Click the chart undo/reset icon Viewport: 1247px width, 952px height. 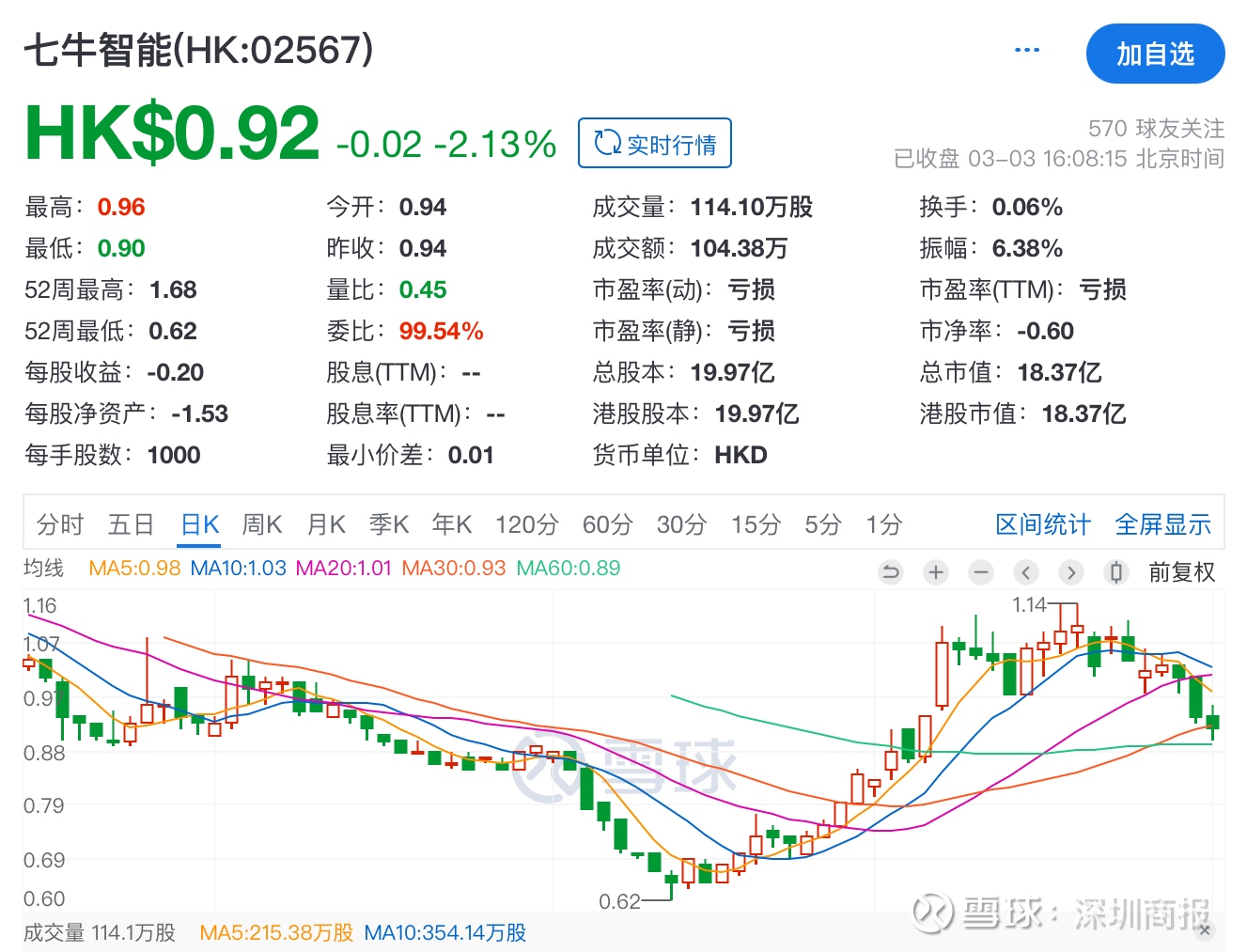click(x=891, y=571)
